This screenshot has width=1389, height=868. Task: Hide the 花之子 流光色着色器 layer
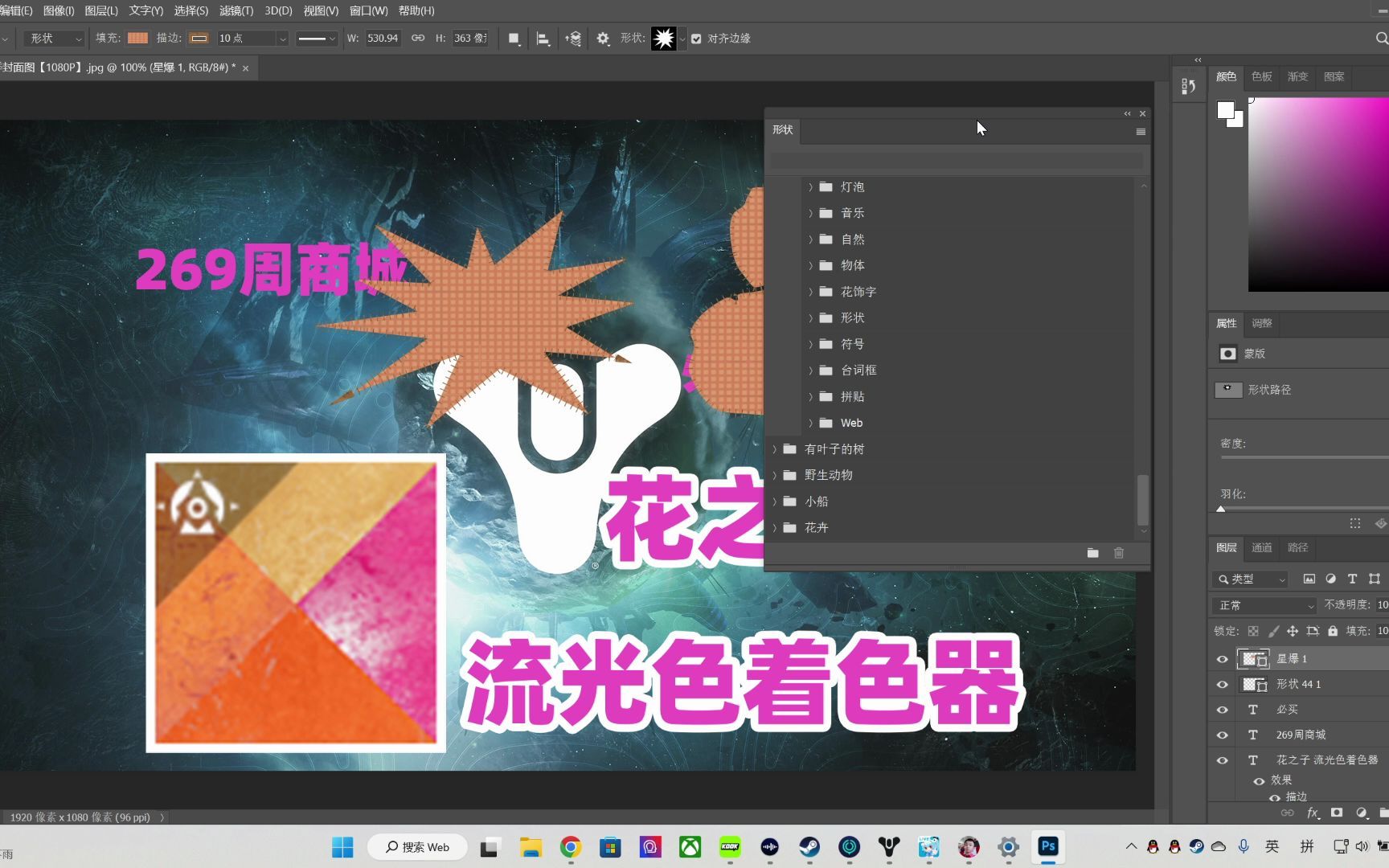click(1223, 759)
